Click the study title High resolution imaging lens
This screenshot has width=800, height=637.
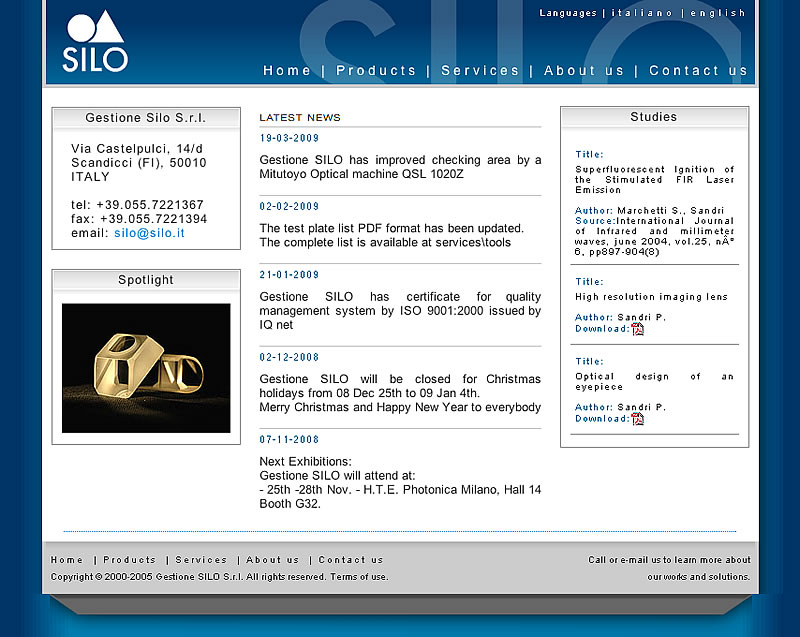tap(652, 297)
